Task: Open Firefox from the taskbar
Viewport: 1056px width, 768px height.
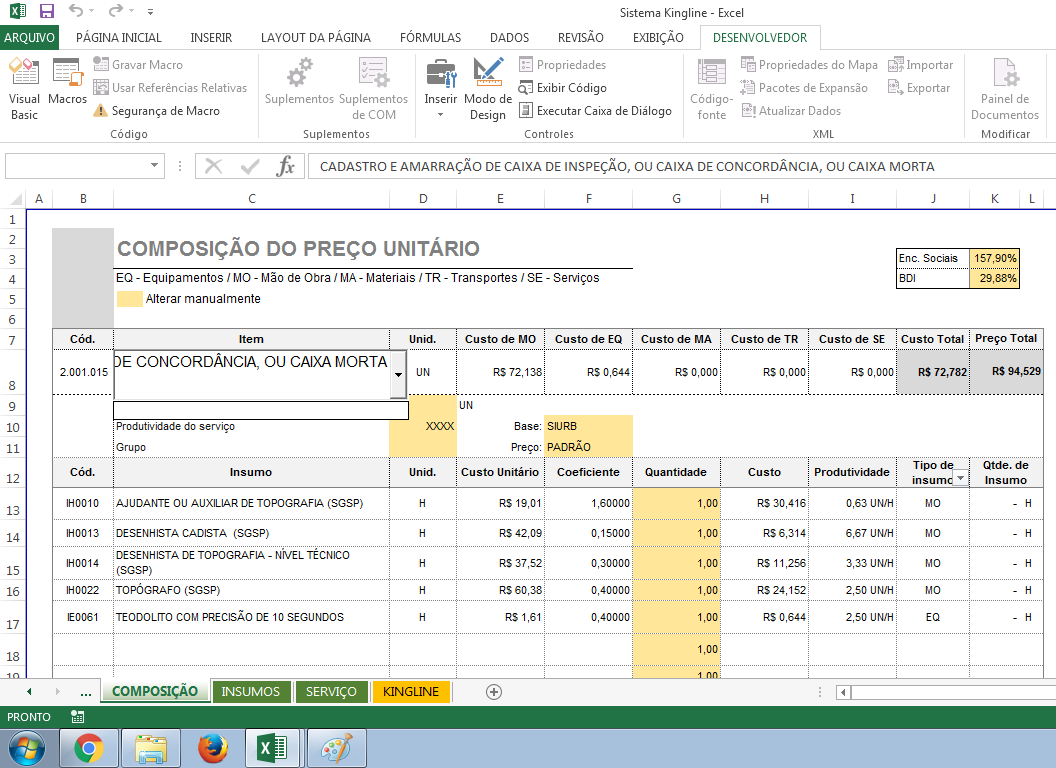Action: point(213,748)
